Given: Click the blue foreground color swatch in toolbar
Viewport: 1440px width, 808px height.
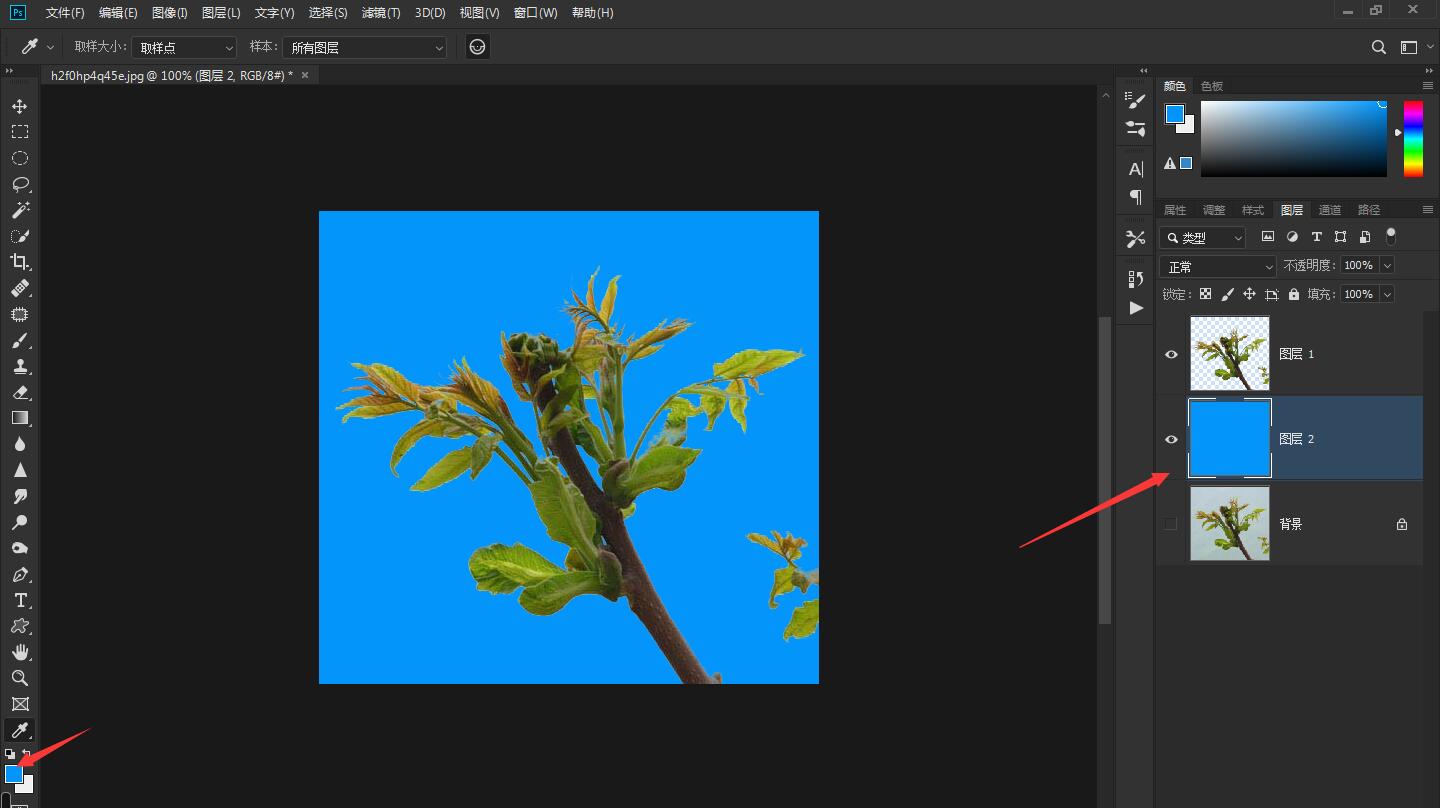Looking at the screenshot, I should click(13, 773).
